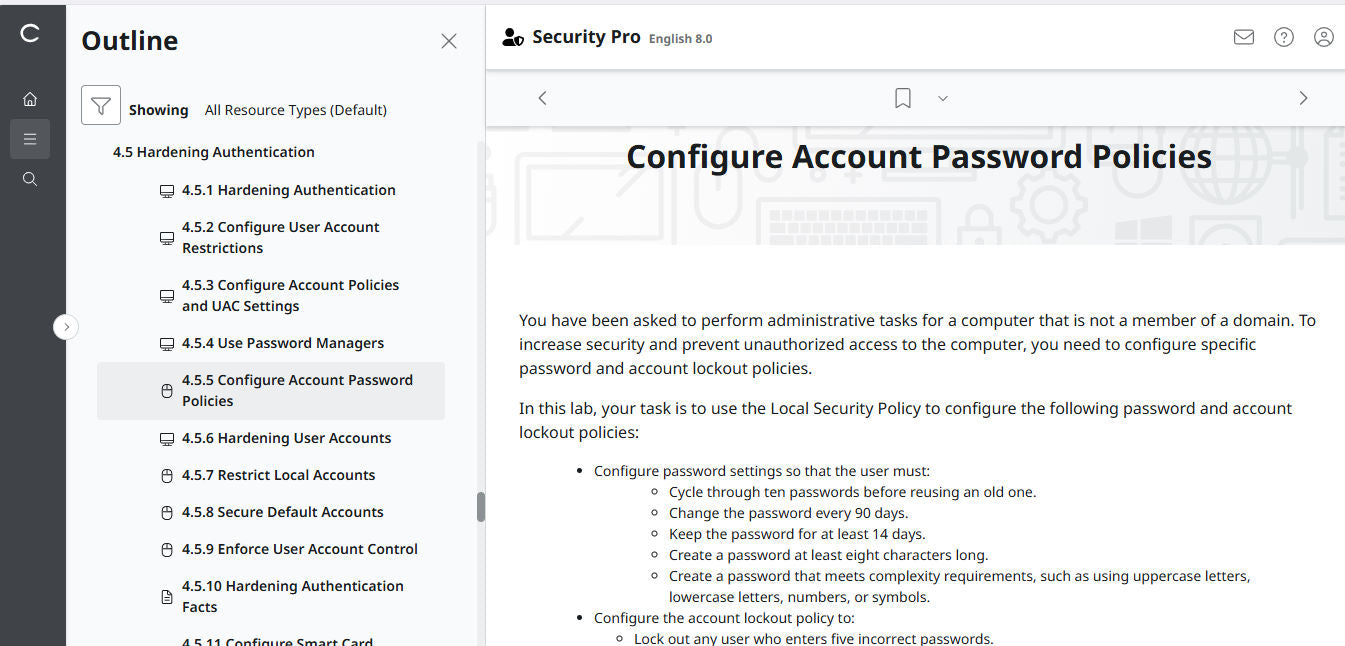The width and height of the screenshot is (1345, 646).
Task: Open the user profile icon
Action: [1323, 37]
